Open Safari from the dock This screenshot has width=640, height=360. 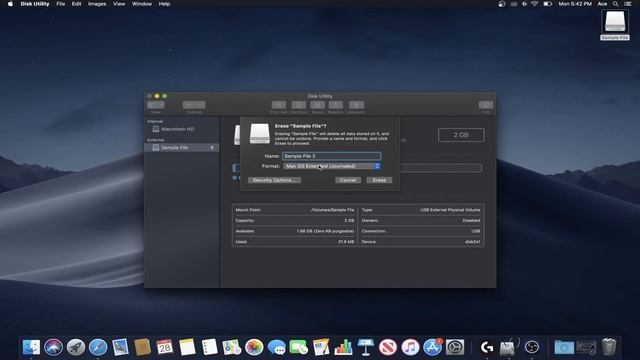point(98,347)
